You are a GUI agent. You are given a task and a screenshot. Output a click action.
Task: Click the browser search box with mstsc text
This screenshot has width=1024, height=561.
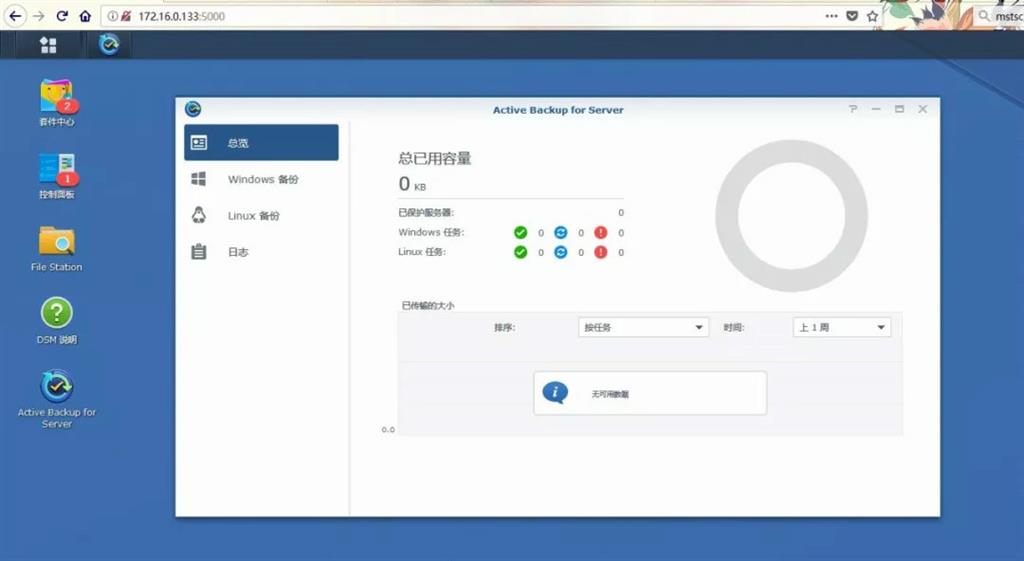click(x=999, y=16)
